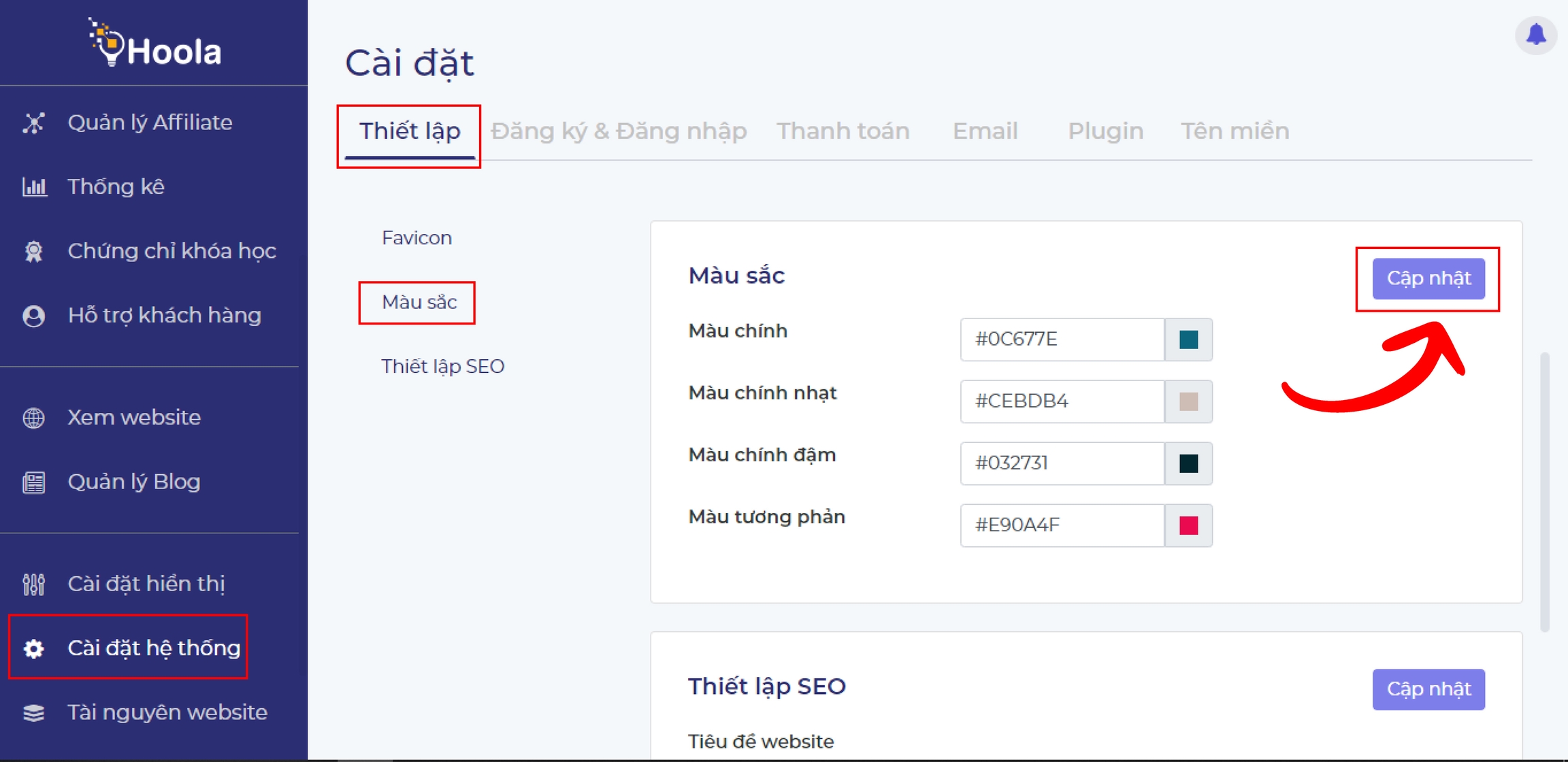Click the Cài đặt hệ thống gear icon
This screenshot has width=1568, height=762.
[33, 648]
